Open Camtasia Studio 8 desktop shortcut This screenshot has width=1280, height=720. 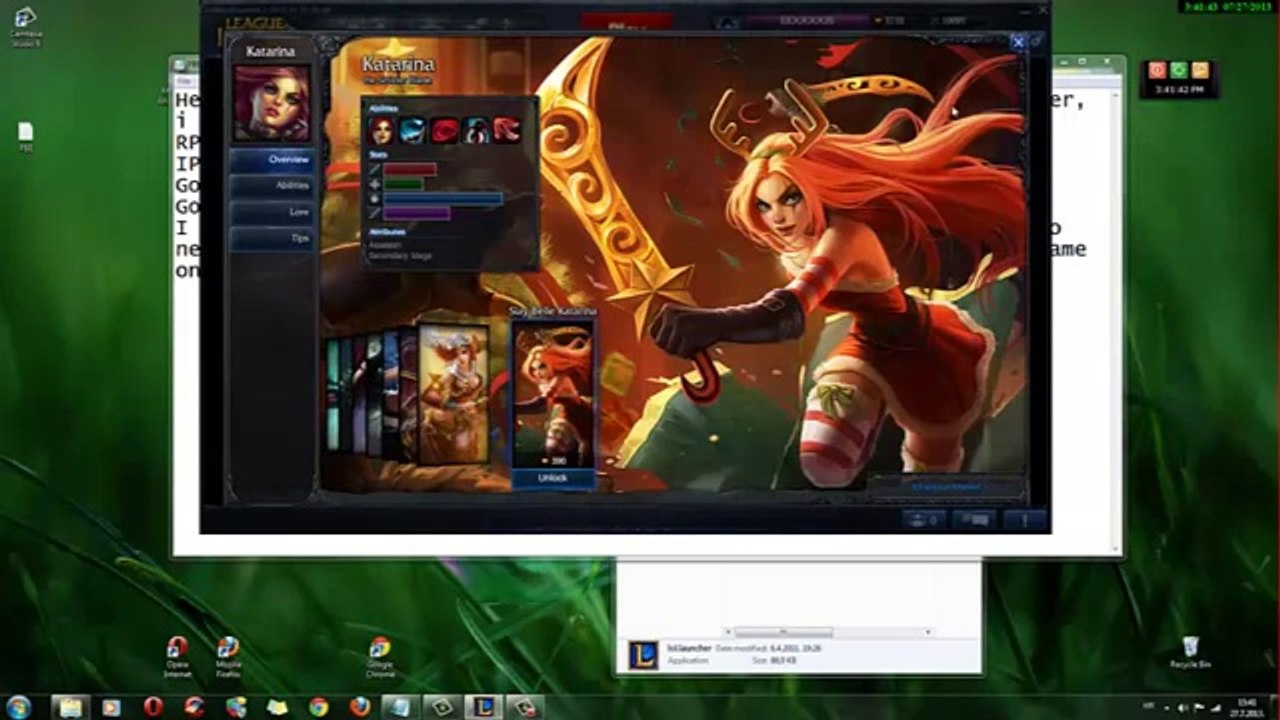pyautogui.click(x=25, y=26)
